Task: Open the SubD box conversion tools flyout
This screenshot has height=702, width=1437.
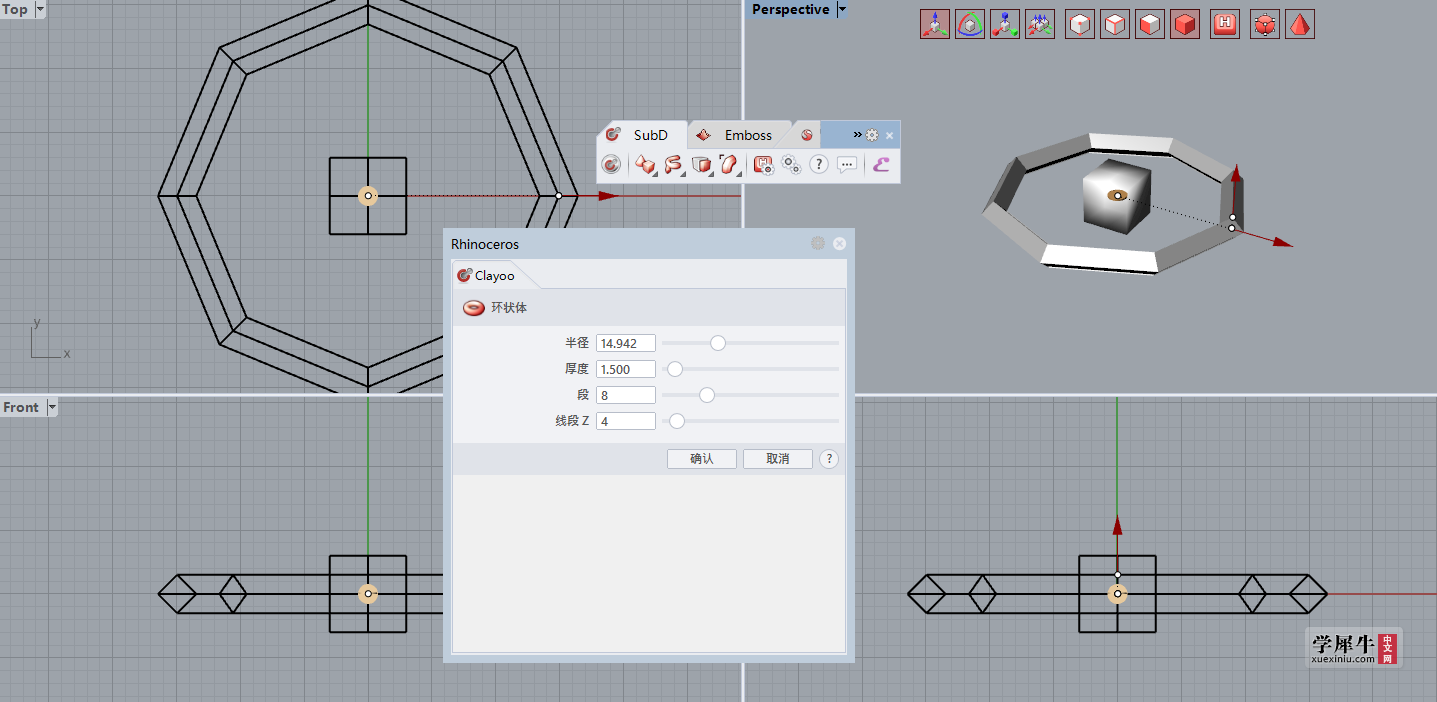Action: click(x=701, y=164)
